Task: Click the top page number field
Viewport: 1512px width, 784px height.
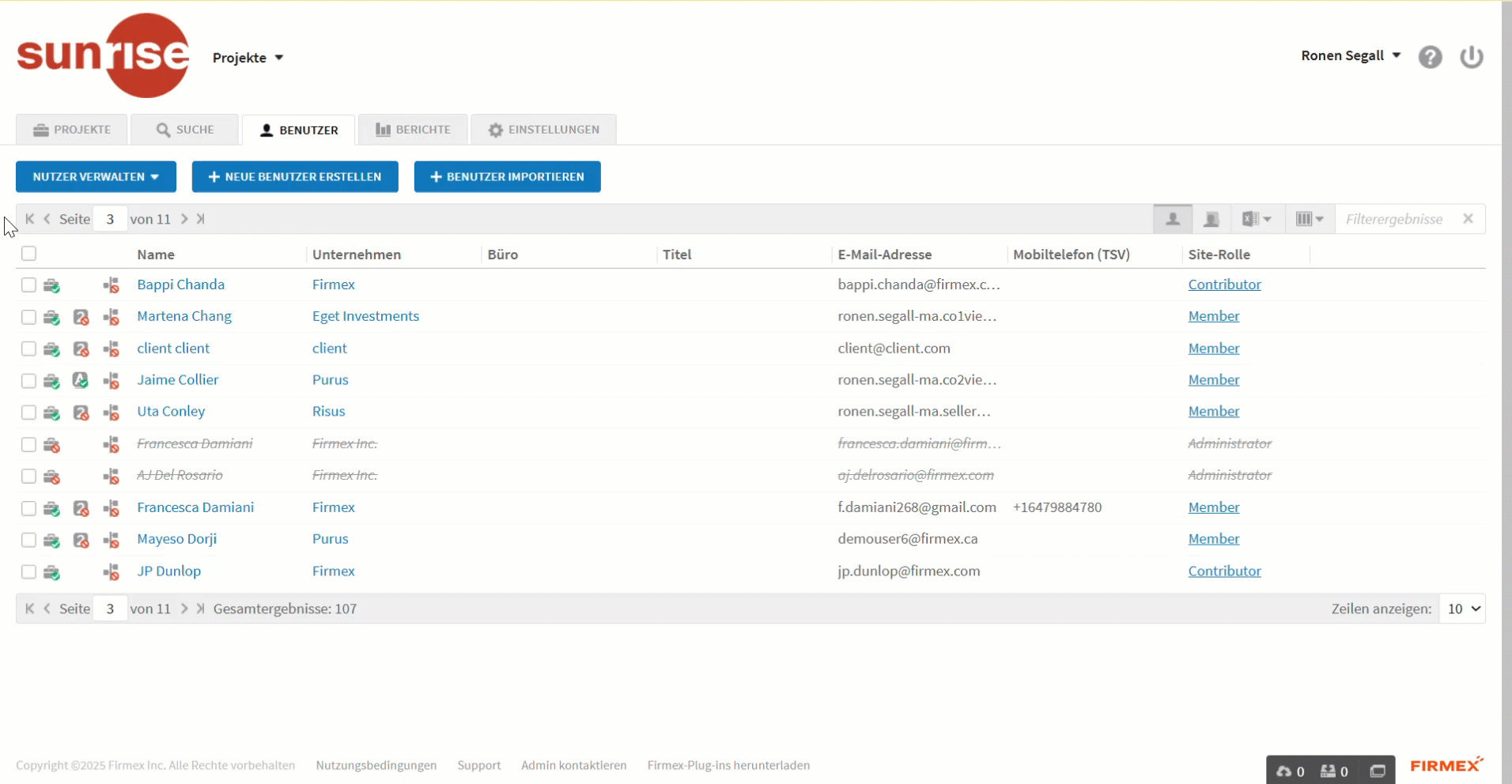Action: tap(110, 219)
